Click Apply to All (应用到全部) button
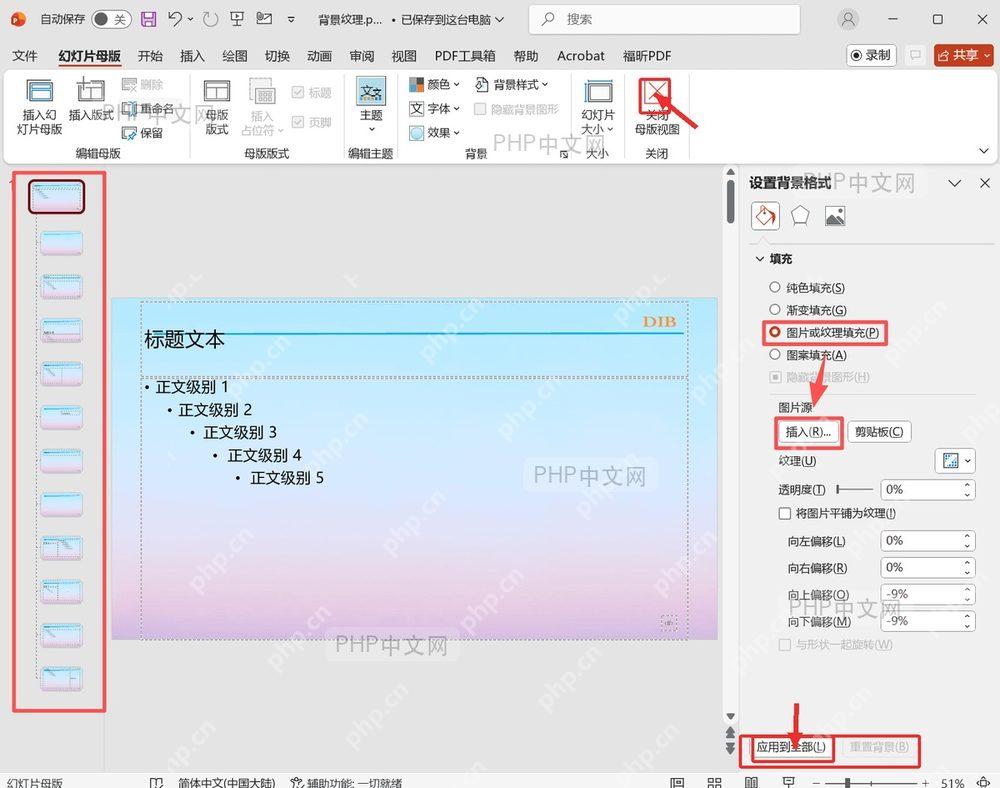The width and height of the screenshot is (1000, 788). tap(791, 747)
